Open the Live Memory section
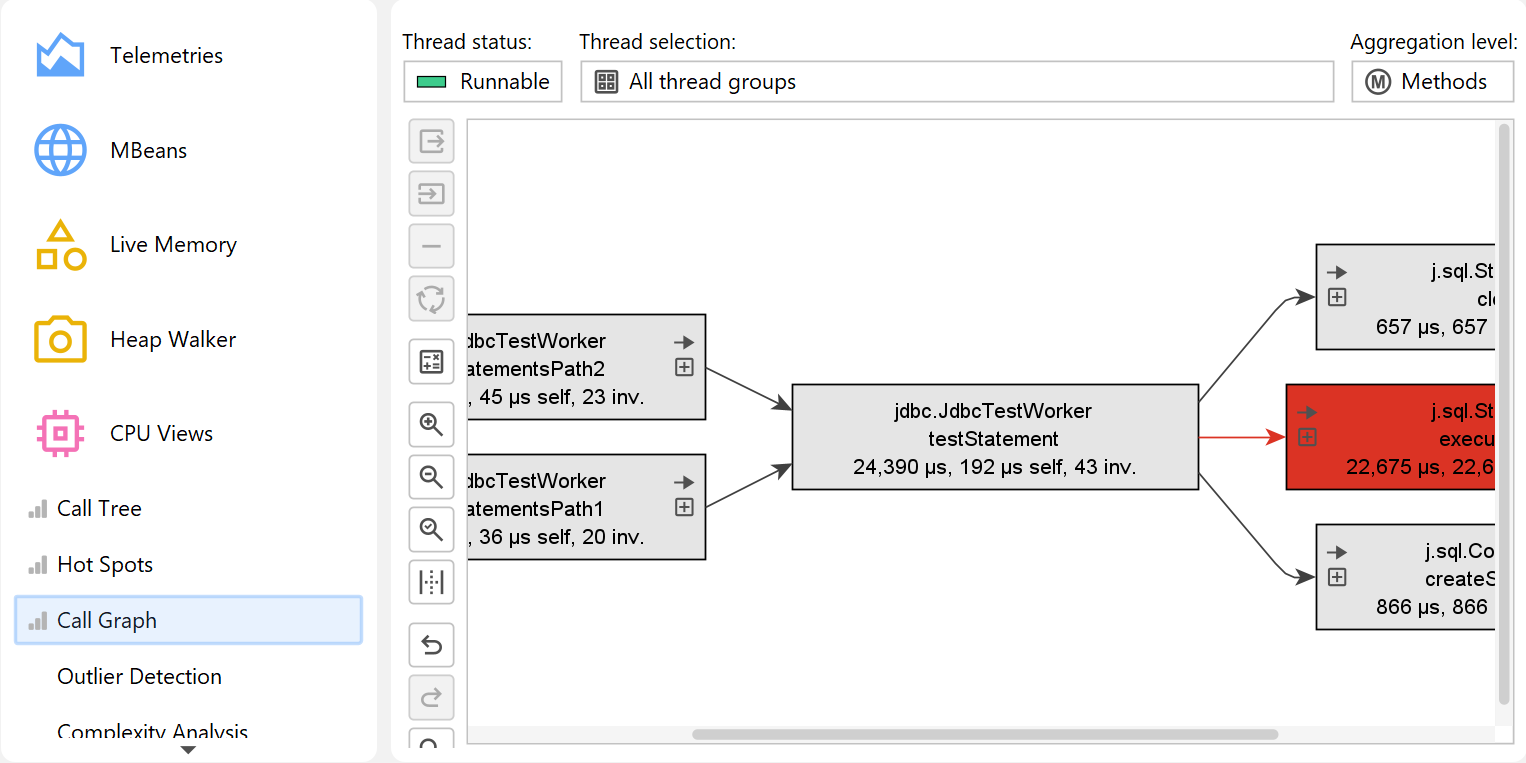This screenshot has height=763, width=1526. tap(172, 245)
